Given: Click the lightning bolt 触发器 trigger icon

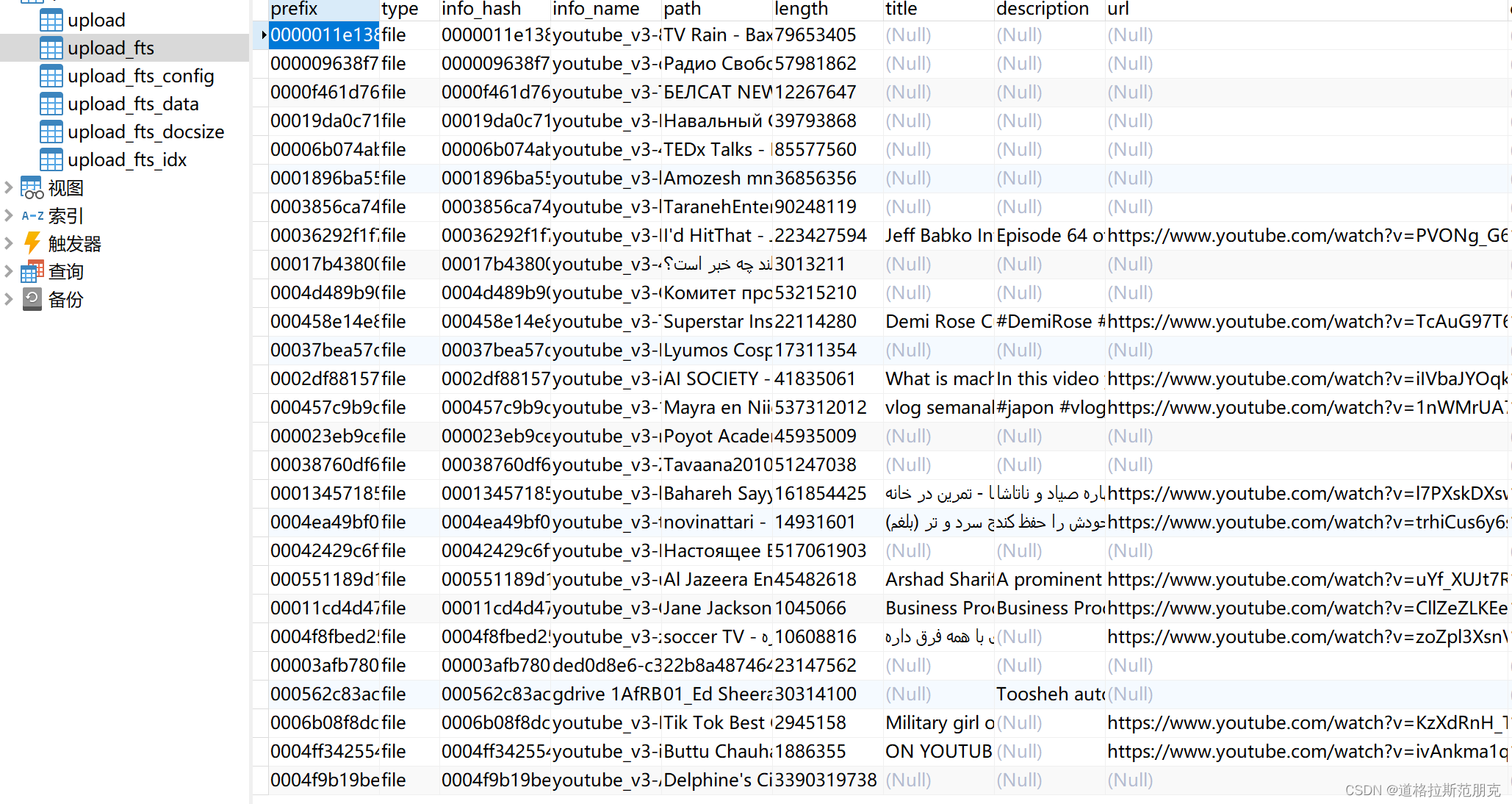Looking at the screenshot, I should [x=31, y=243].
